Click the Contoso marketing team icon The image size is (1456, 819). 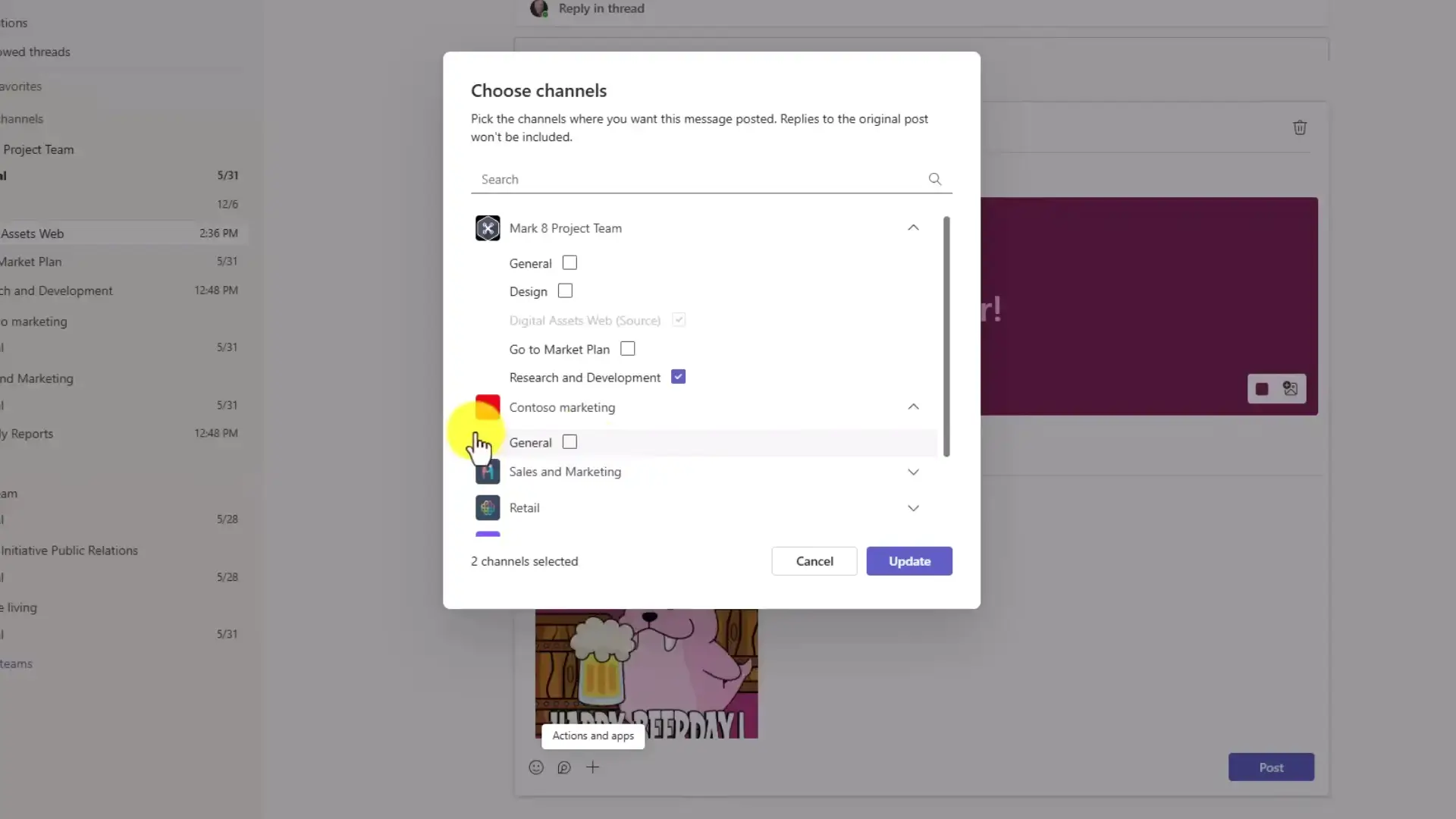(x=488, y=407)
